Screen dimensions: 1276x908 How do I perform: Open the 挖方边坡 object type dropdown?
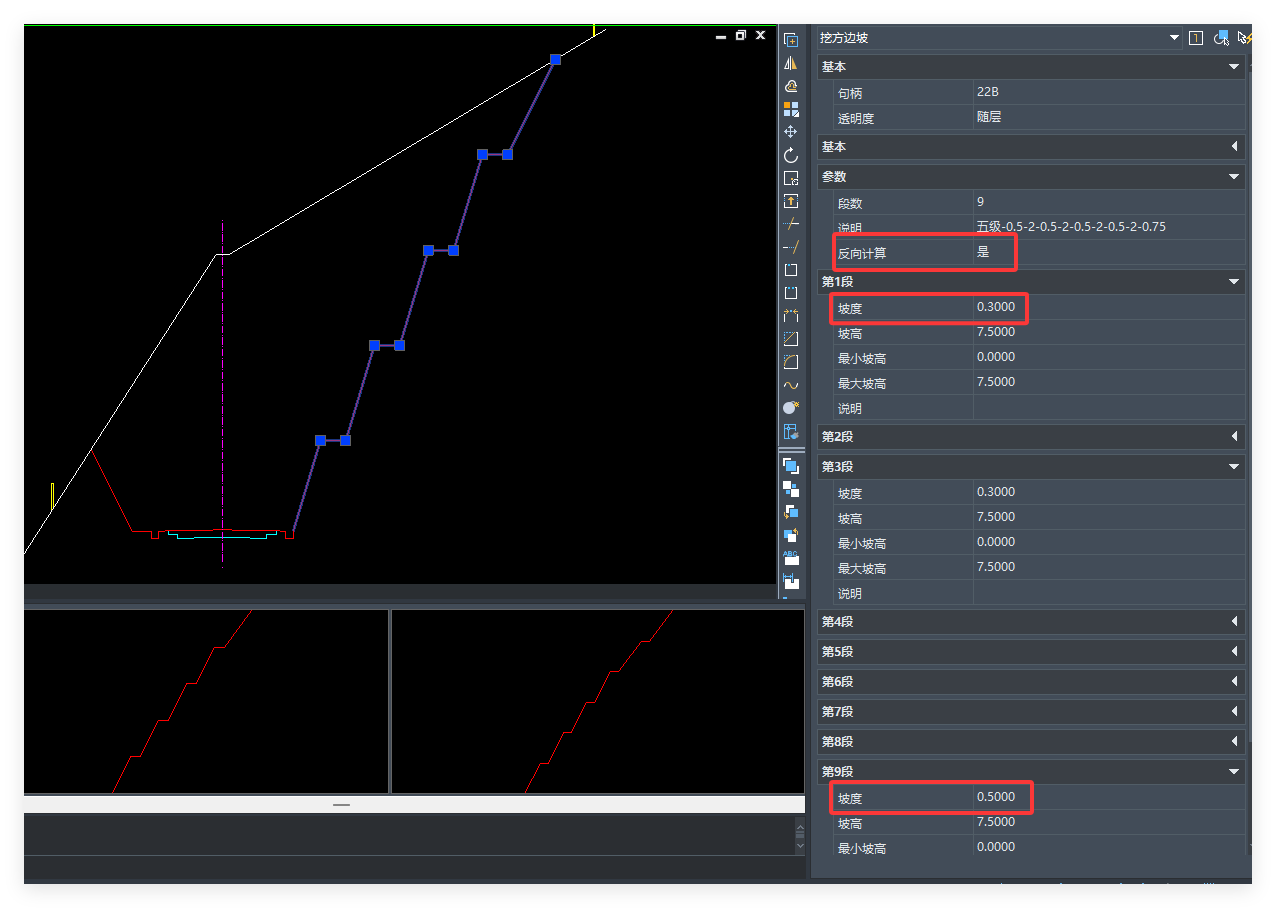coord(1174,38)
